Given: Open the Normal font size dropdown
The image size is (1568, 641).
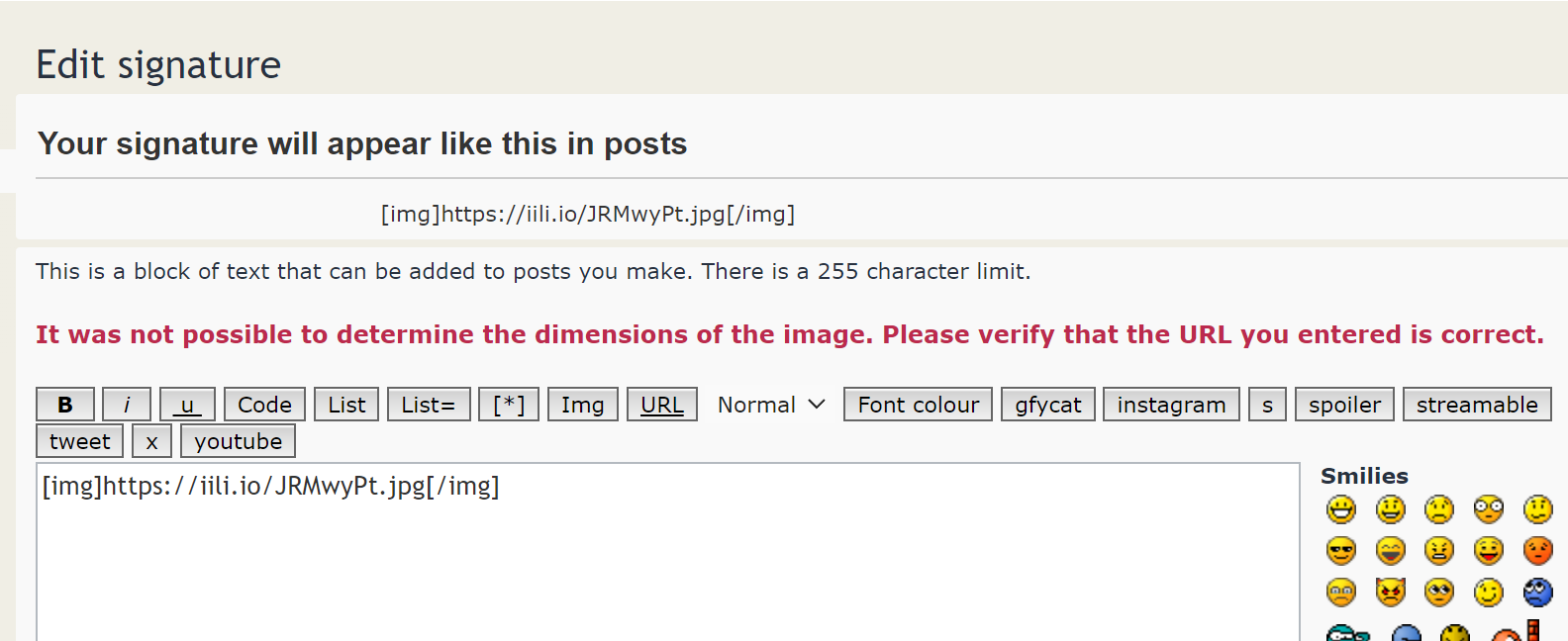Looking at the screenshot, I should click(770, 405).
